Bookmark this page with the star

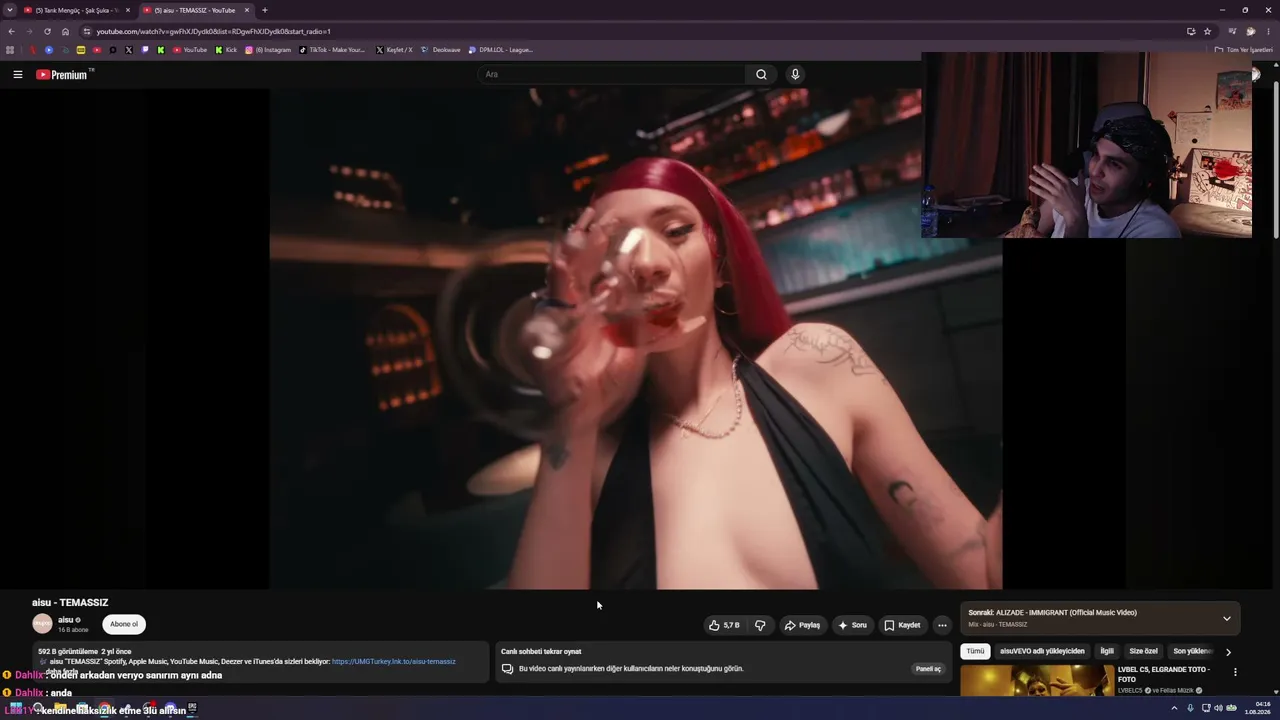(x=1207, y=31)
